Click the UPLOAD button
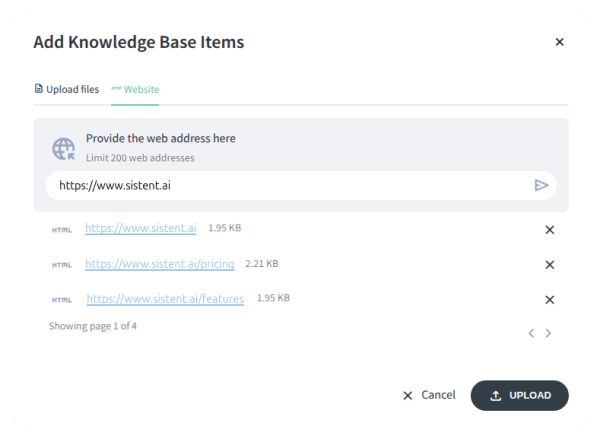Image resolution: width=600 pixels, height=442 pixels. point(519,395)
